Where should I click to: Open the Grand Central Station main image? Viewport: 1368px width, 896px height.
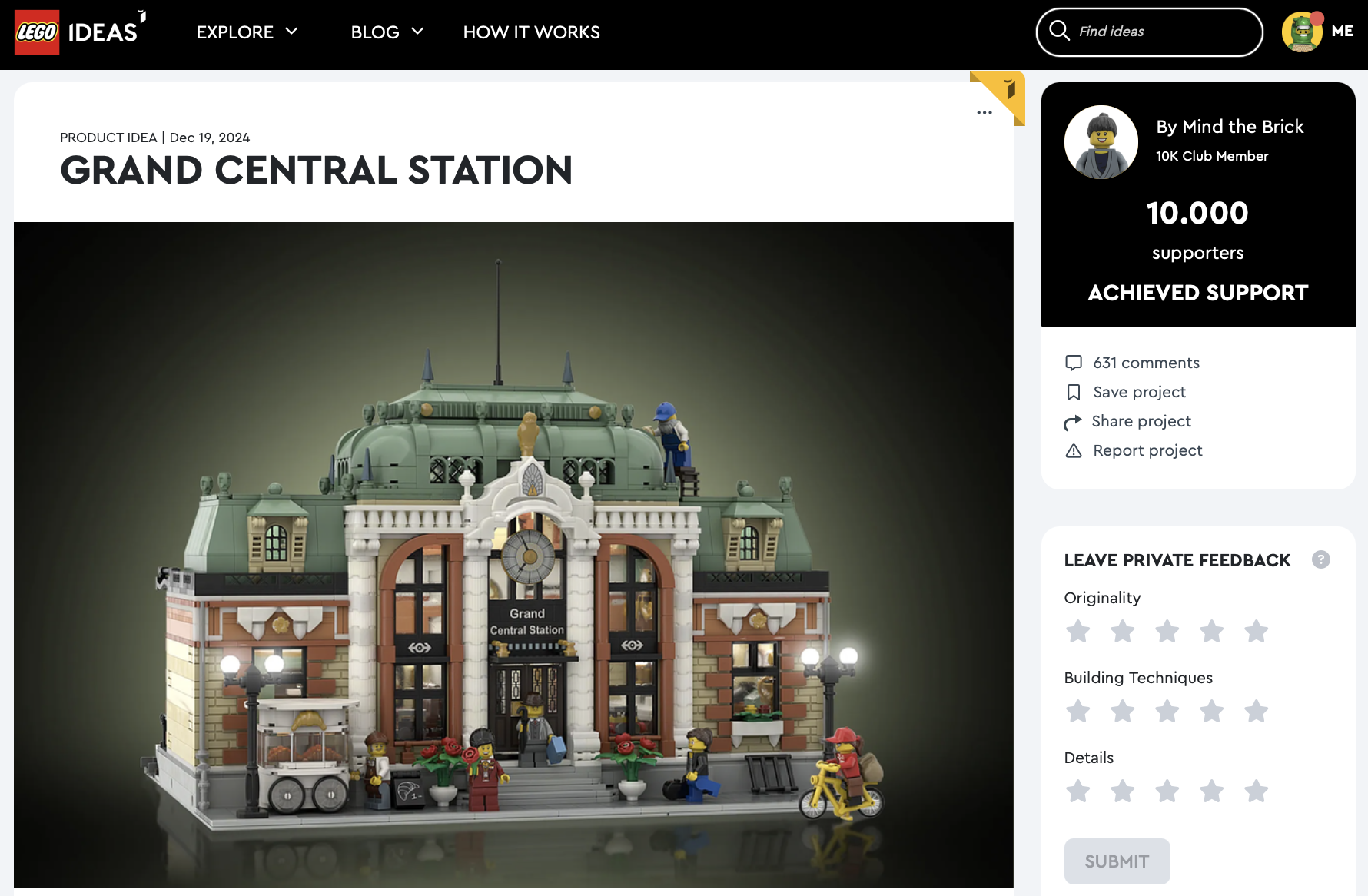(513, 555)
